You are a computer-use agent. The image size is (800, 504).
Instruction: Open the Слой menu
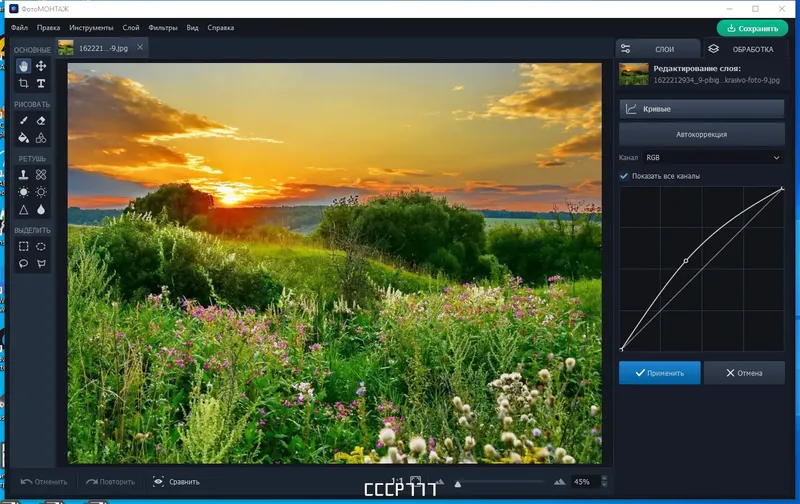131,28
